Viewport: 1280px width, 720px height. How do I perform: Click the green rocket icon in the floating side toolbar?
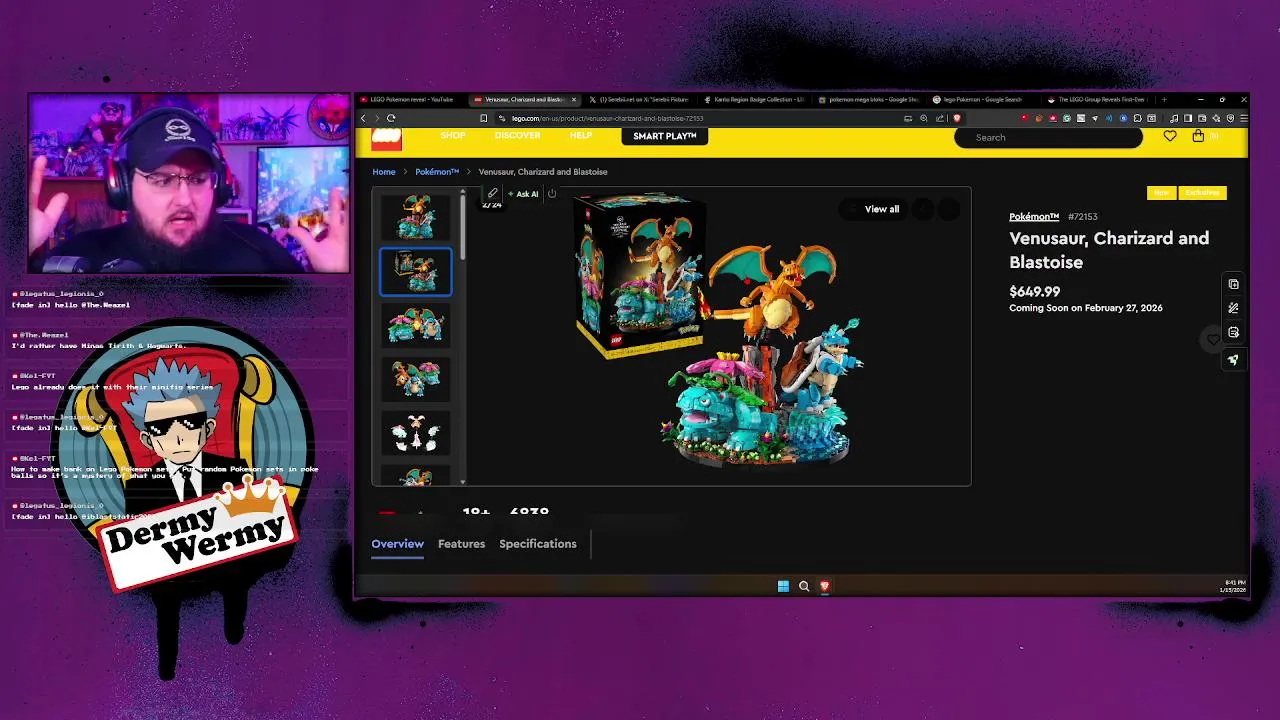pyautogui.click(x=1233, y=360)
